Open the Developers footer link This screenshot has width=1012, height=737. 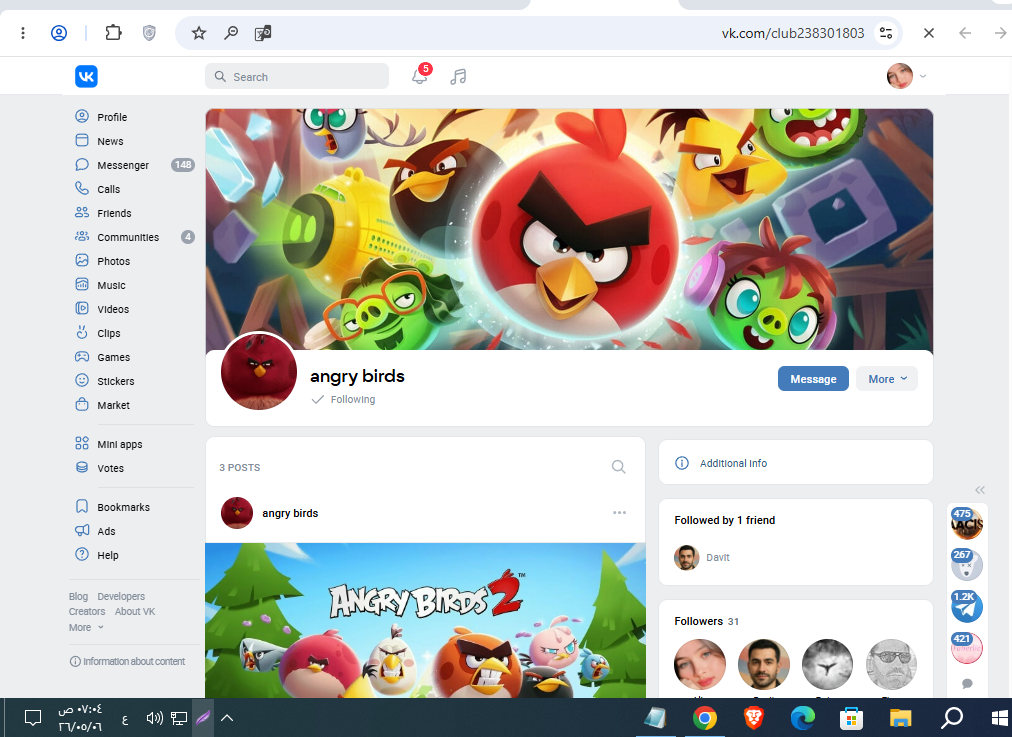[x=121, y=596]
